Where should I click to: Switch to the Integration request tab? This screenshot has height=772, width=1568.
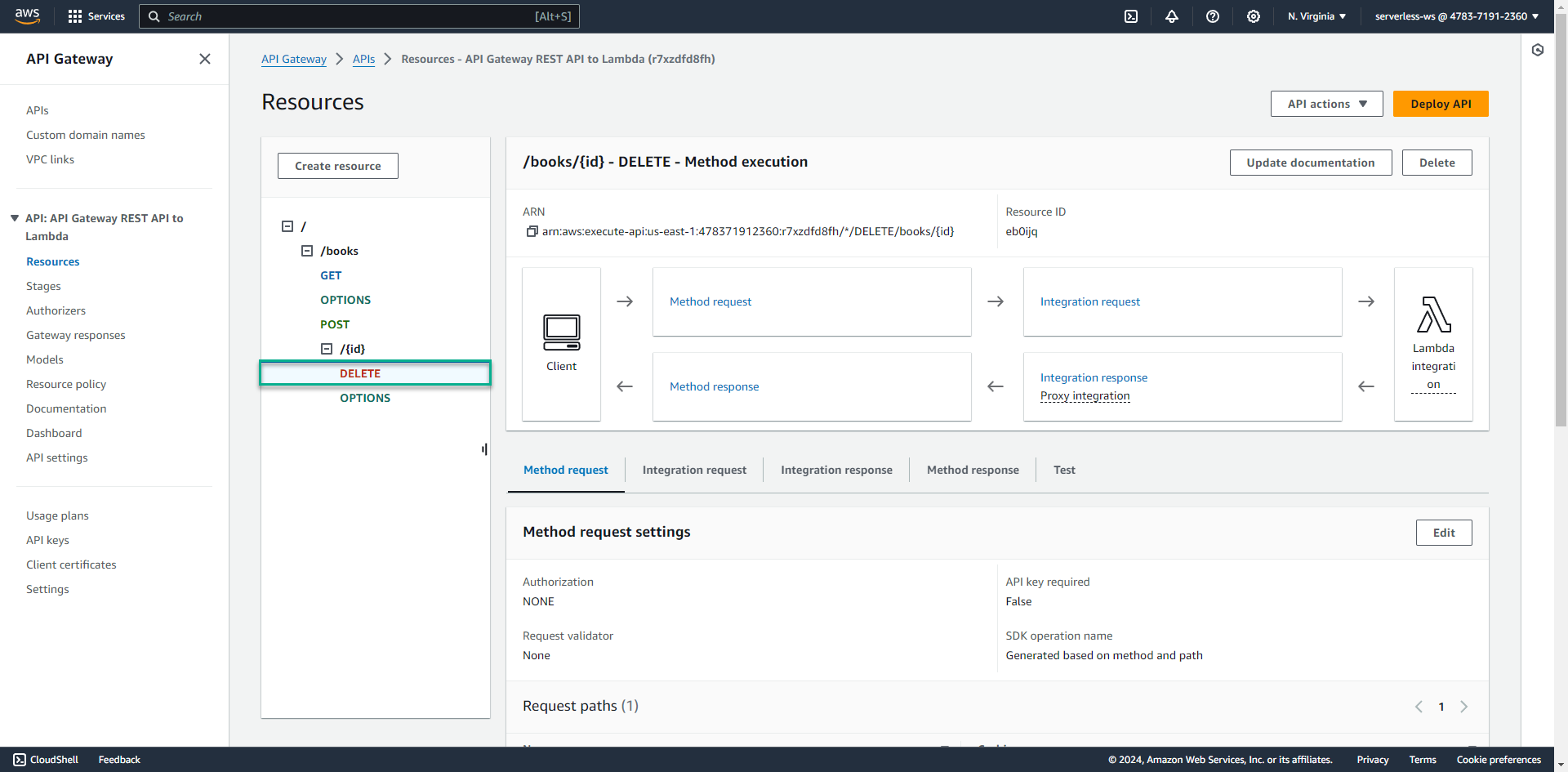pos(694,470)
